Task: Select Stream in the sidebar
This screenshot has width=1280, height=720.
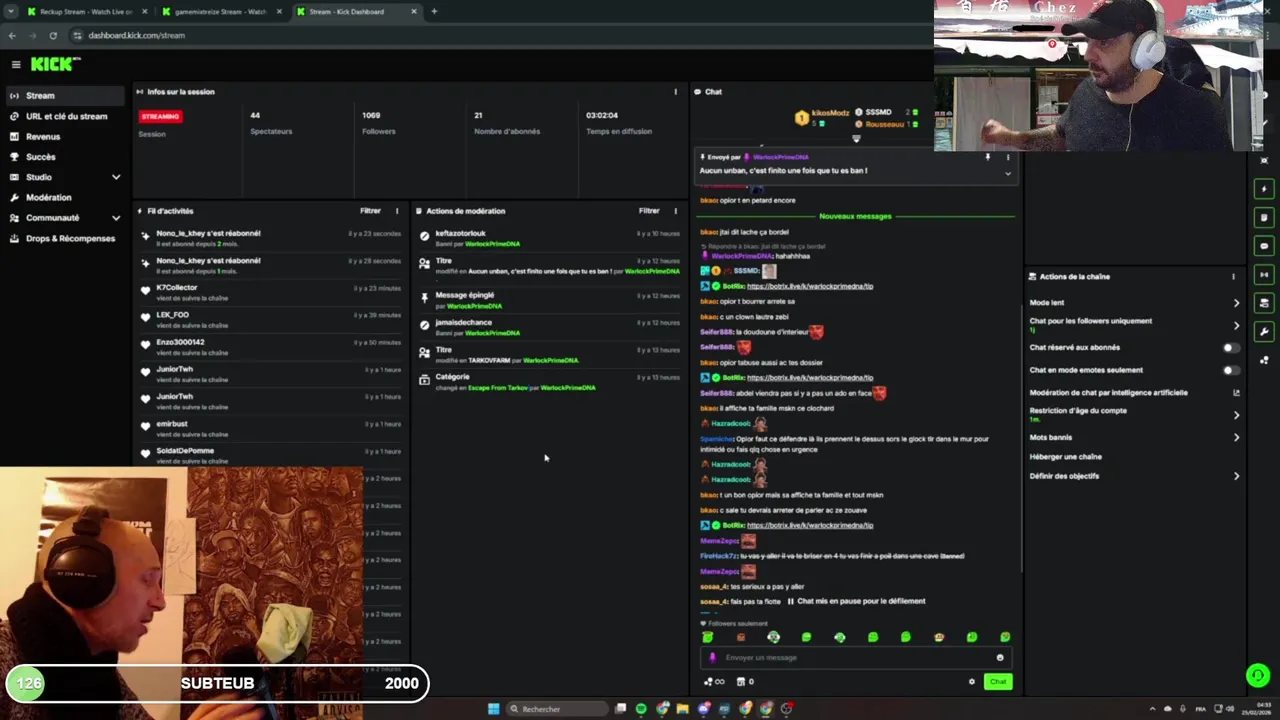Action: point(64,96)
